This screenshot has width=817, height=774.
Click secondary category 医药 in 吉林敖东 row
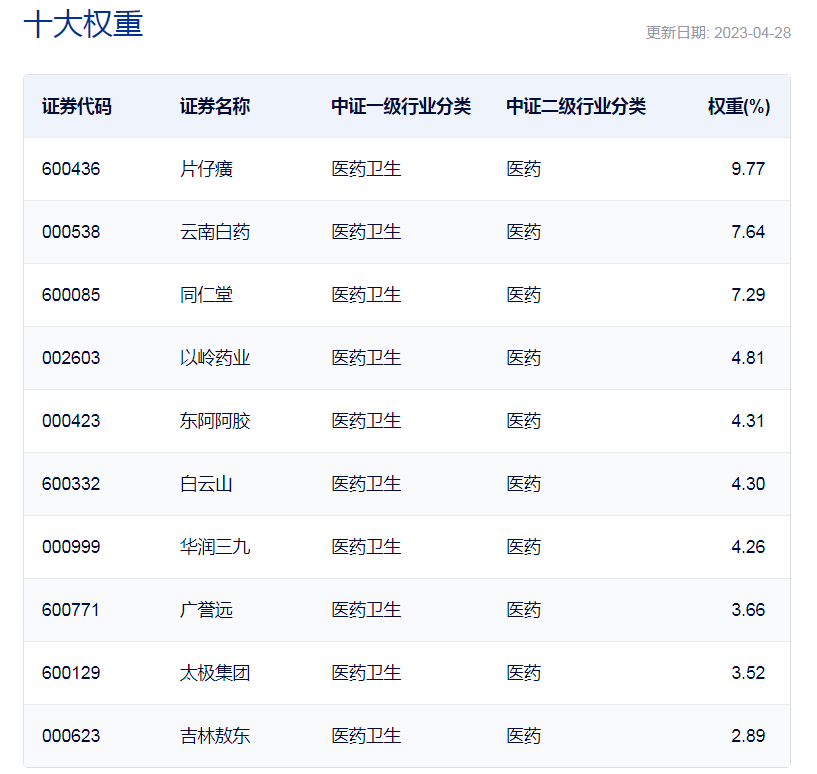coord(524,736)
